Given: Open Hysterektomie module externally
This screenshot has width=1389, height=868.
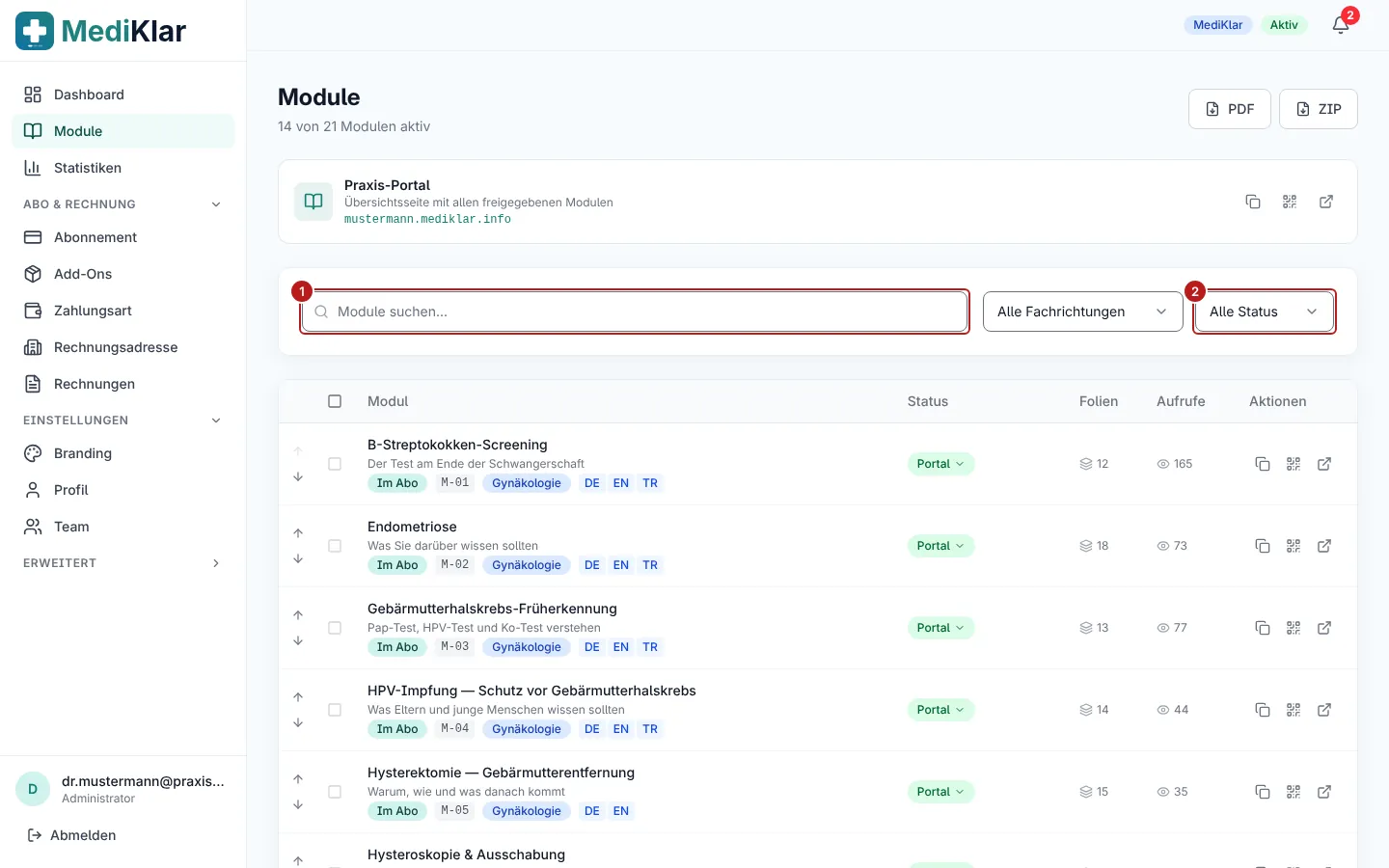Looking at the screenshot, I should 1324,792.
